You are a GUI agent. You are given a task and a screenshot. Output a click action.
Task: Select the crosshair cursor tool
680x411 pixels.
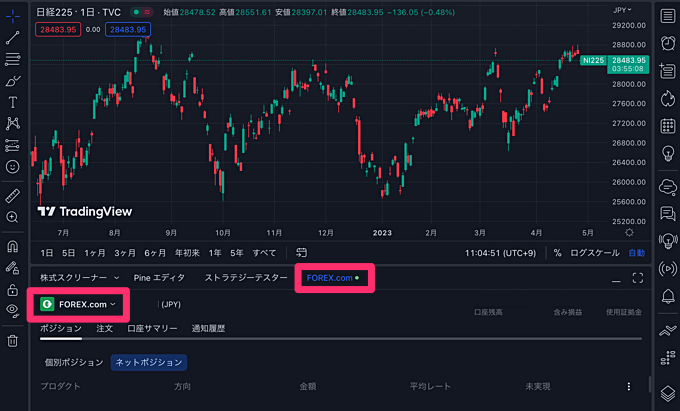point(13,16)
